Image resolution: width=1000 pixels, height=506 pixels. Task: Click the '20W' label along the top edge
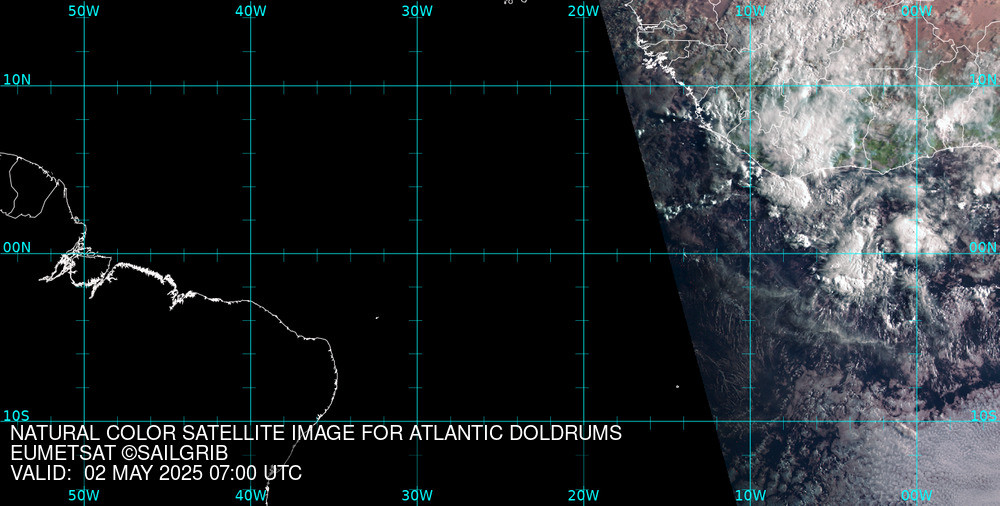(584, 11)
